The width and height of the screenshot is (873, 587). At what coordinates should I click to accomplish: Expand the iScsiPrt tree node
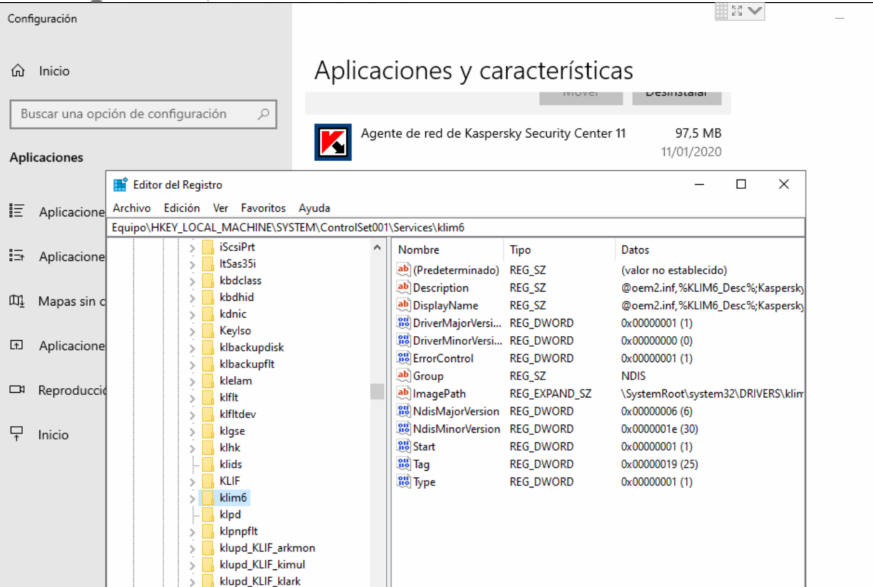point(192,248)
